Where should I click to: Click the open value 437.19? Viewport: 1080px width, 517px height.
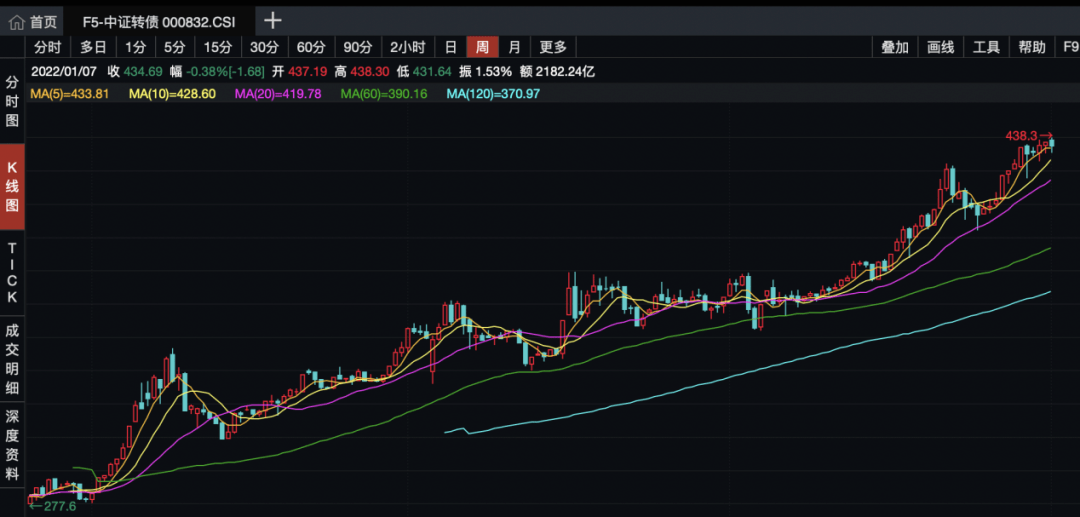tap(307, 72)
